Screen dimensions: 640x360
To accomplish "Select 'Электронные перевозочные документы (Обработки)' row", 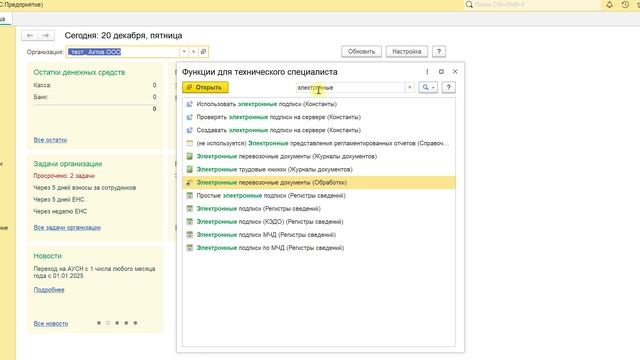I will (319, 182).
